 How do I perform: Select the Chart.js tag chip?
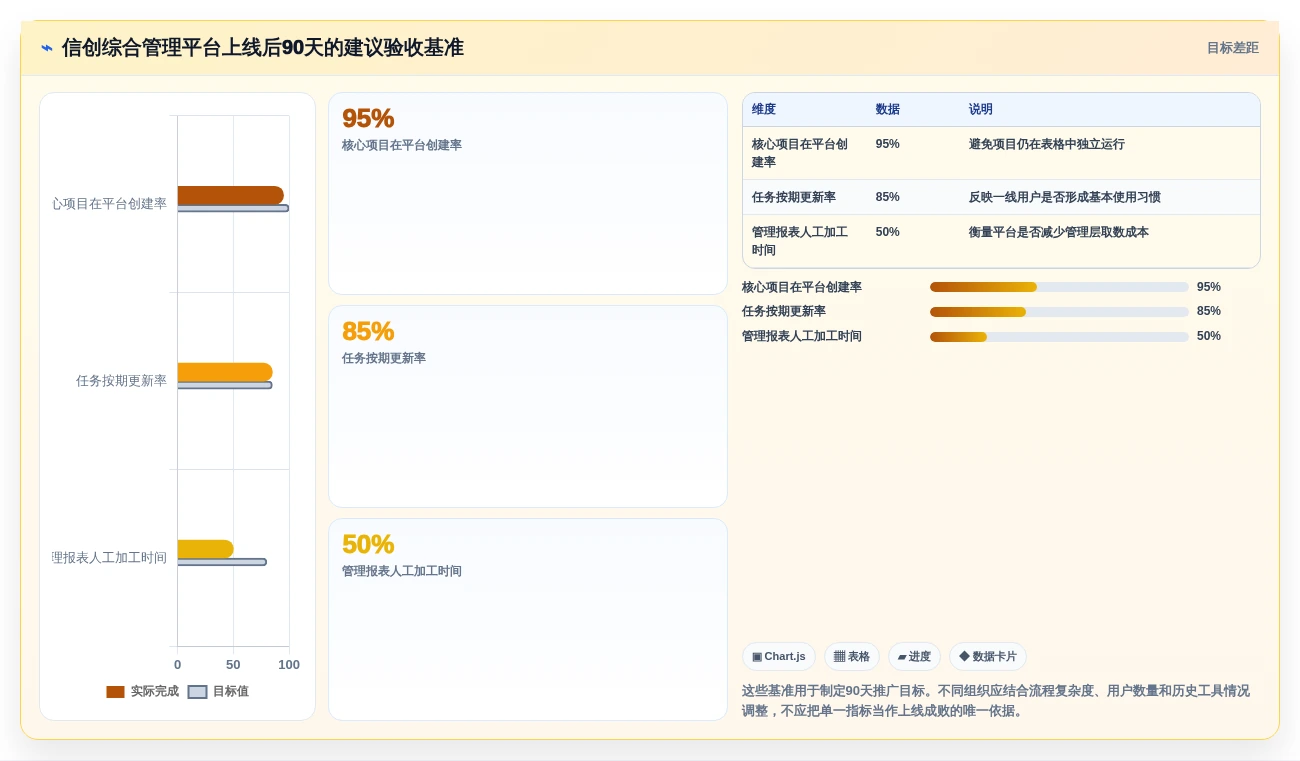coord(779,657)
